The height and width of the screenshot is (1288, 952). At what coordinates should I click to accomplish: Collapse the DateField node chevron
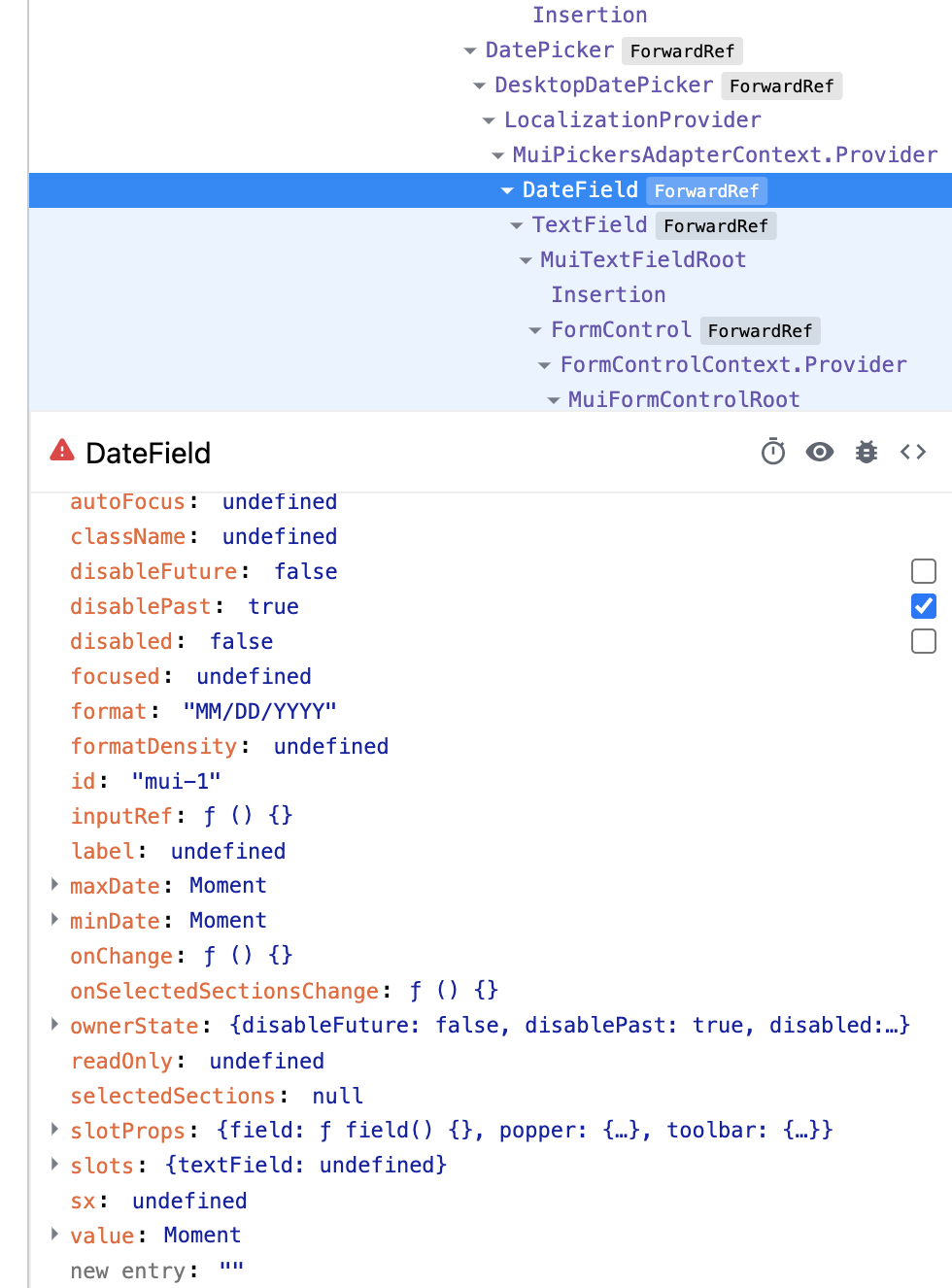[507, 190]
